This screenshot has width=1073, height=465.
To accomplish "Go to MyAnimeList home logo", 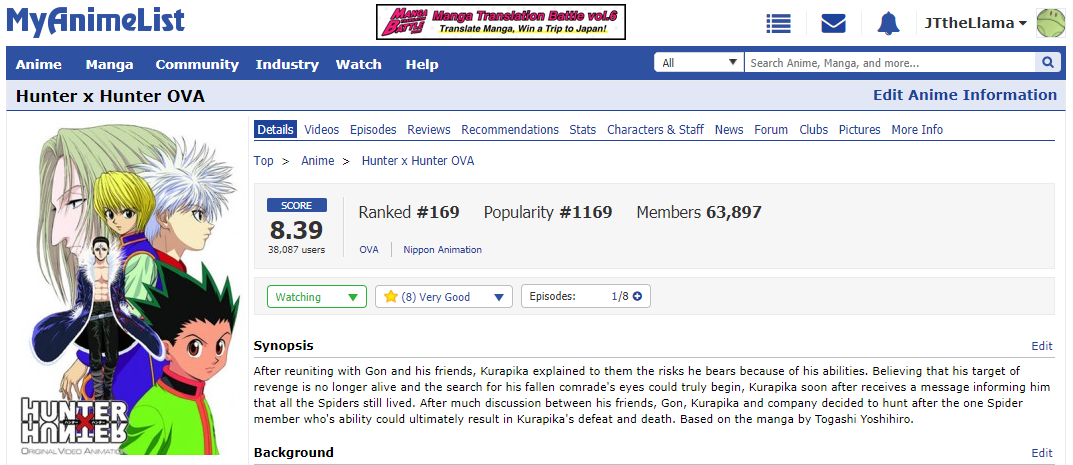I will coord(96,21).
